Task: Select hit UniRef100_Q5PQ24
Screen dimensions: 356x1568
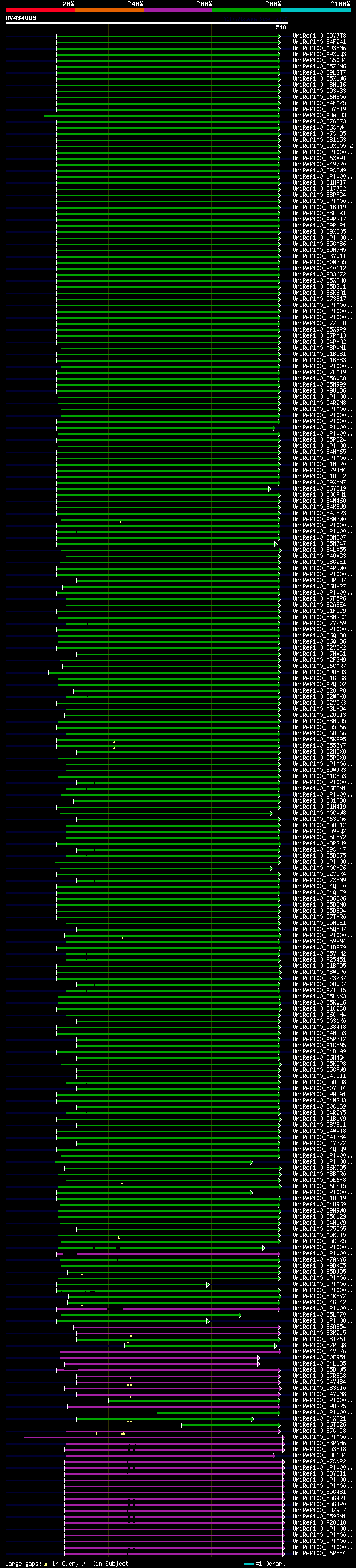Action: 319,440
